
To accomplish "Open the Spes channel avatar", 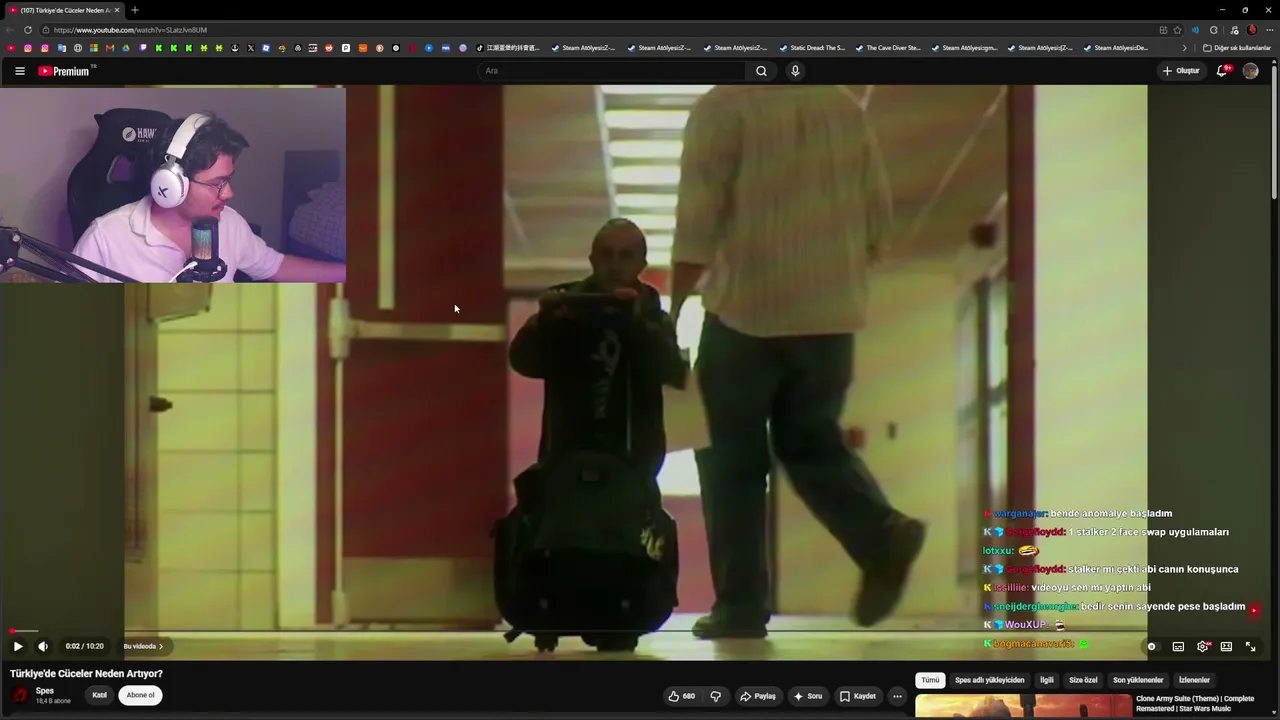I will (20, 695).
